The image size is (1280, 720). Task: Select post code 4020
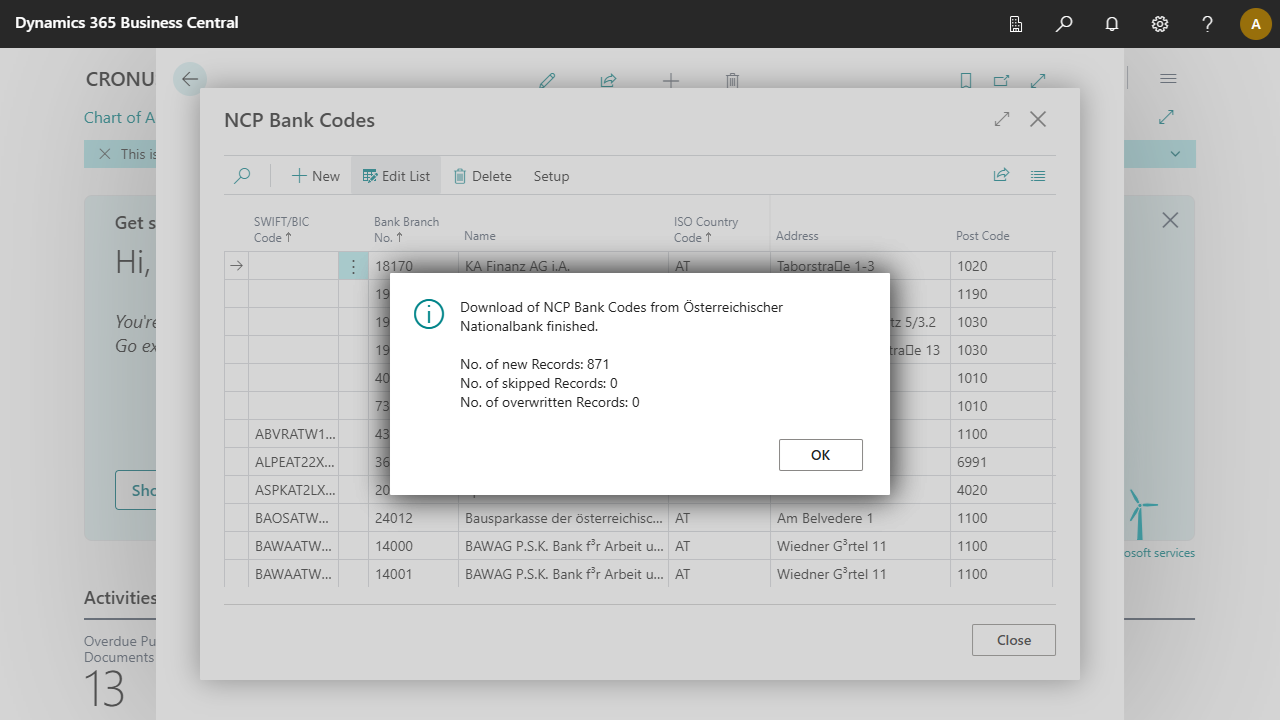[1001, 490]
